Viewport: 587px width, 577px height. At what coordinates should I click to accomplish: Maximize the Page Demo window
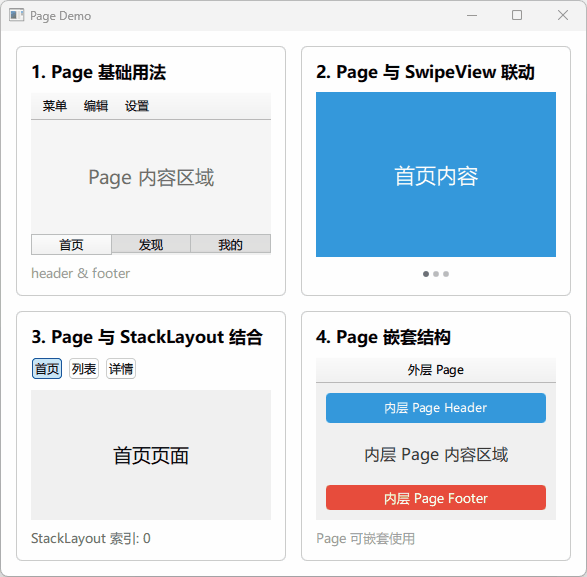click(x=517, y=15)
